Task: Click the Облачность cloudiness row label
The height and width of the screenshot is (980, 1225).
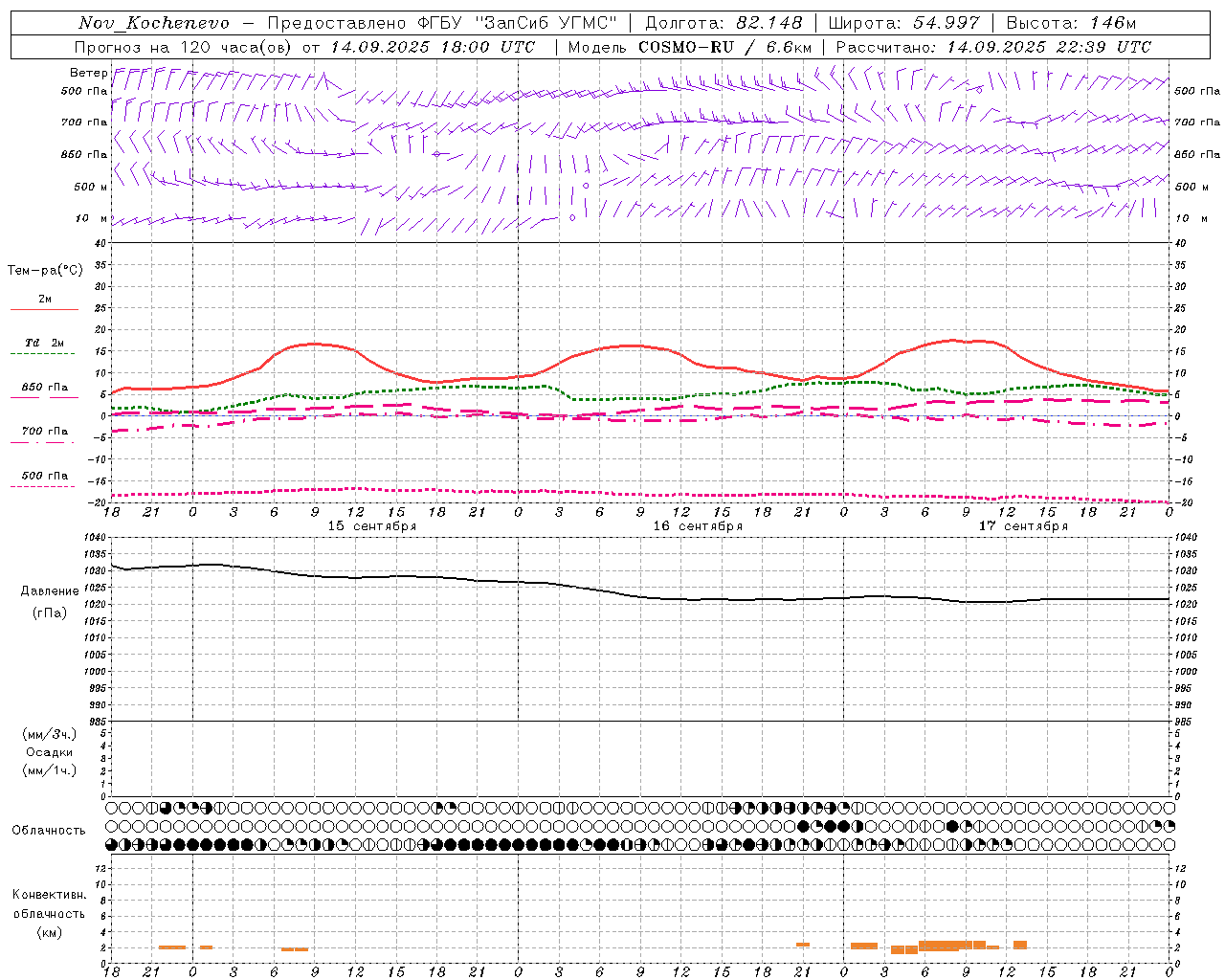Action: 49,831
